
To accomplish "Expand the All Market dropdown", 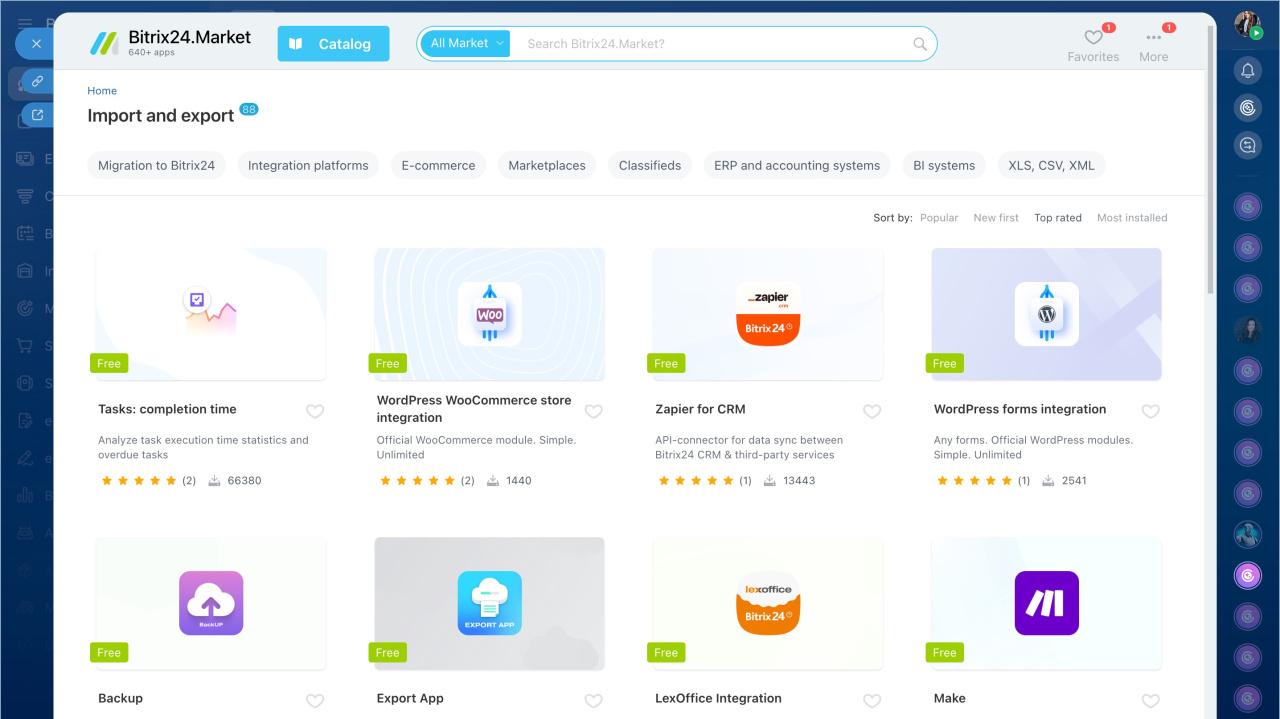I will point(466,44).
